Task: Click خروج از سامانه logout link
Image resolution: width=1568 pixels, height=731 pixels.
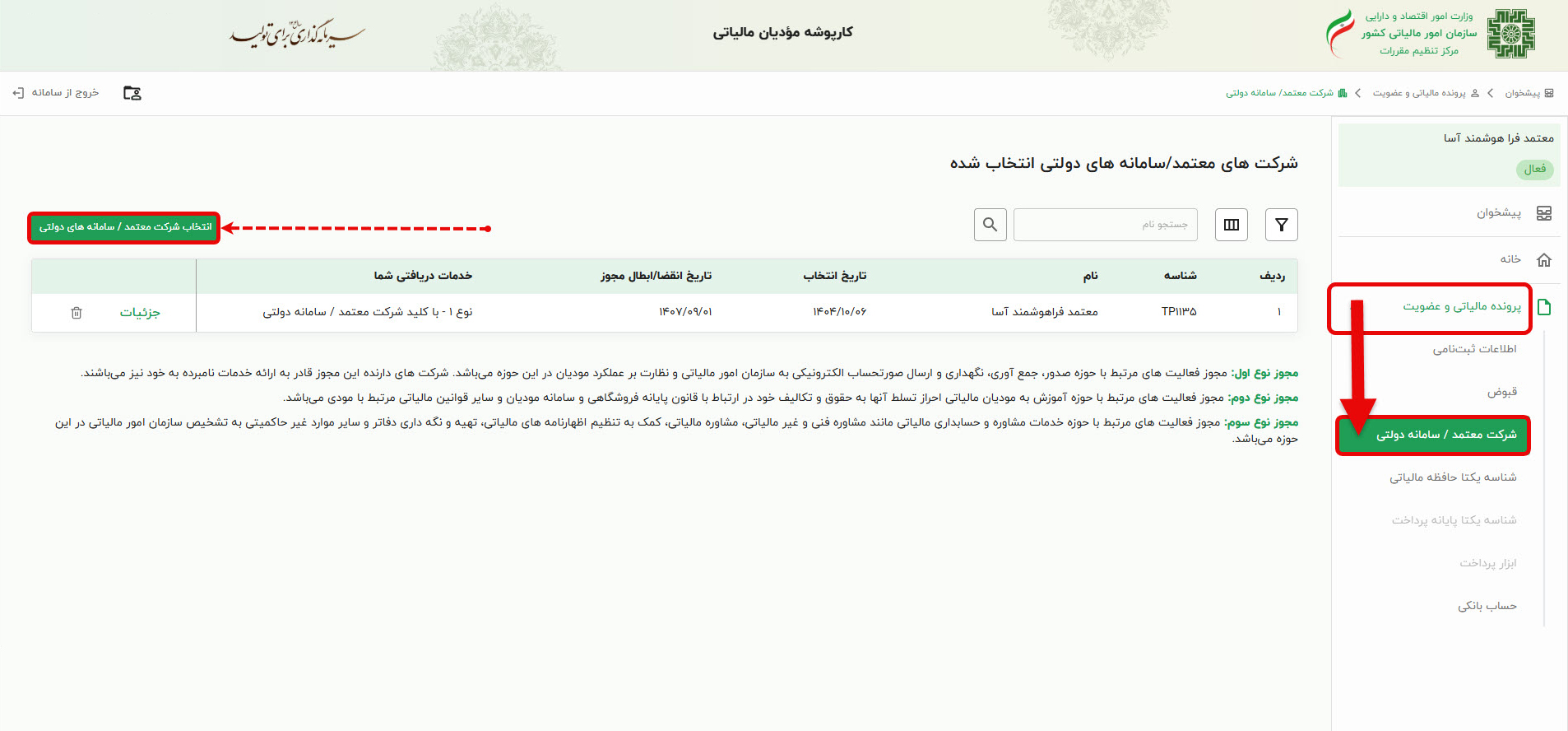Action: pyautogui.click(x=56, y=93)
